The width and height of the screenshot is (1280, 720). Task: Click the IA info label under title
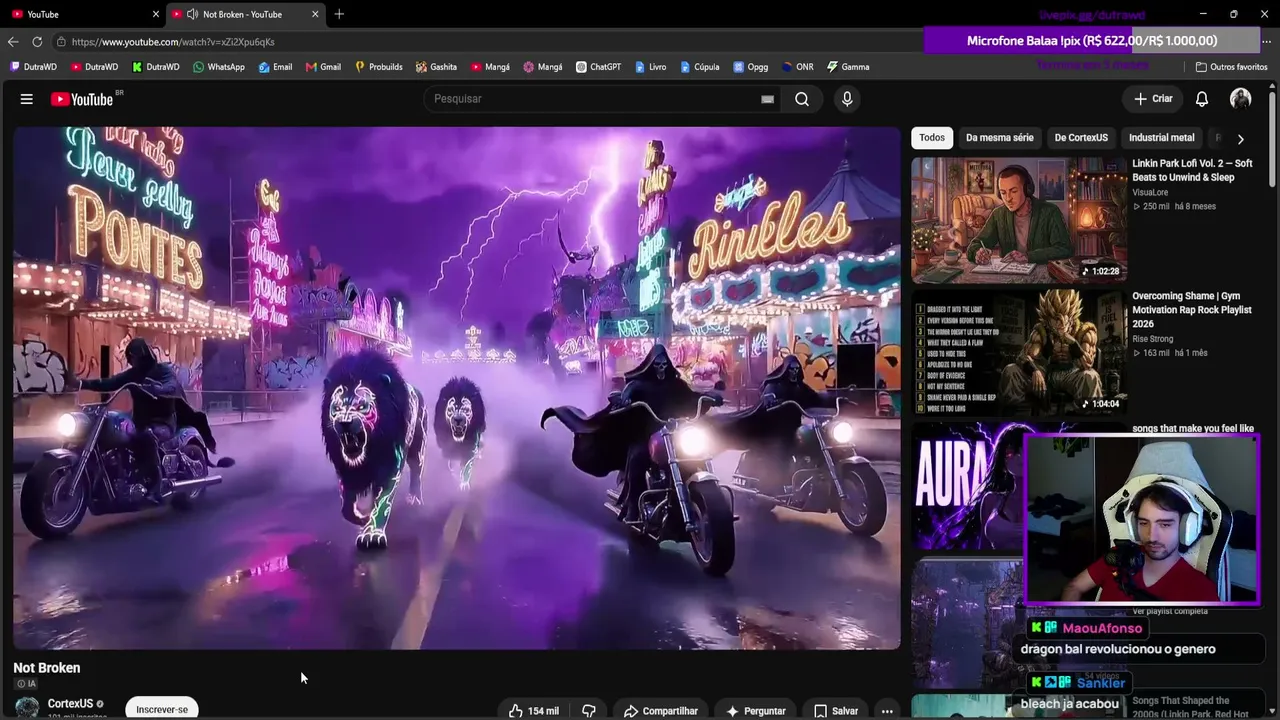click(27, 684)
